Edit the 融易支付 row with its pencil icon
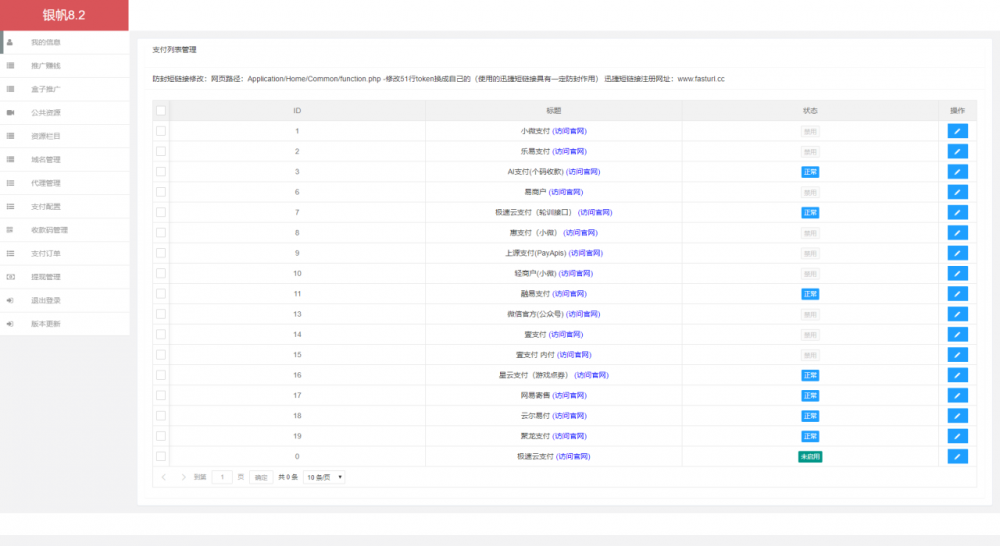The height and width of the screenshot is (546, 1000). 957,294
